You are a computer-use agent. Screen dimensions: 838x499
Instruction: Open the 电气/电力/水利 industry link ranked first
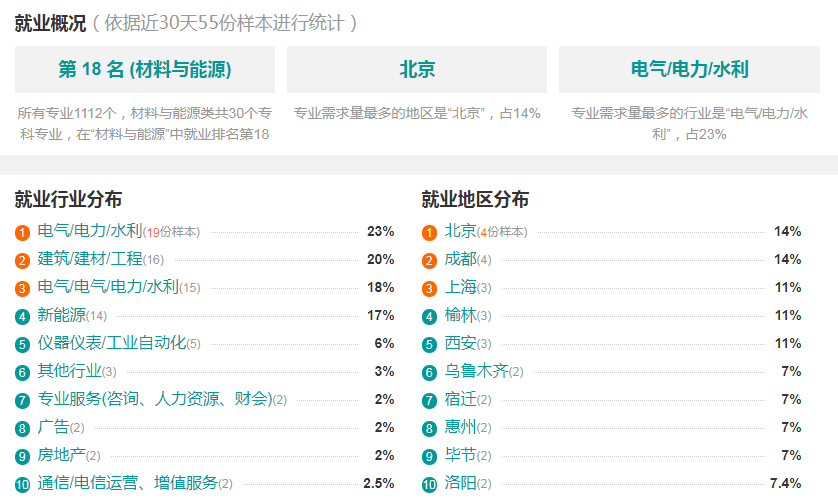[x=90, y=231]
